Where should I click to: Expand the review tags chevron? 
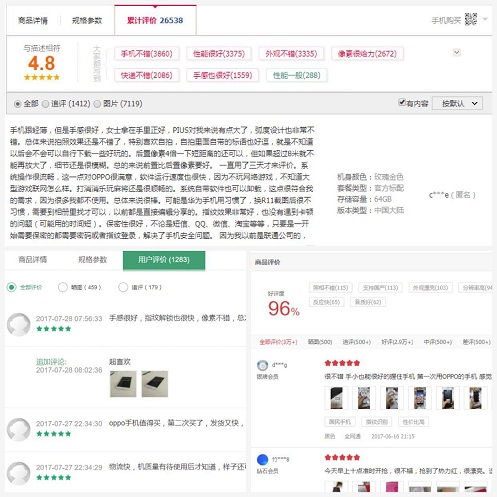coord(457,52)
